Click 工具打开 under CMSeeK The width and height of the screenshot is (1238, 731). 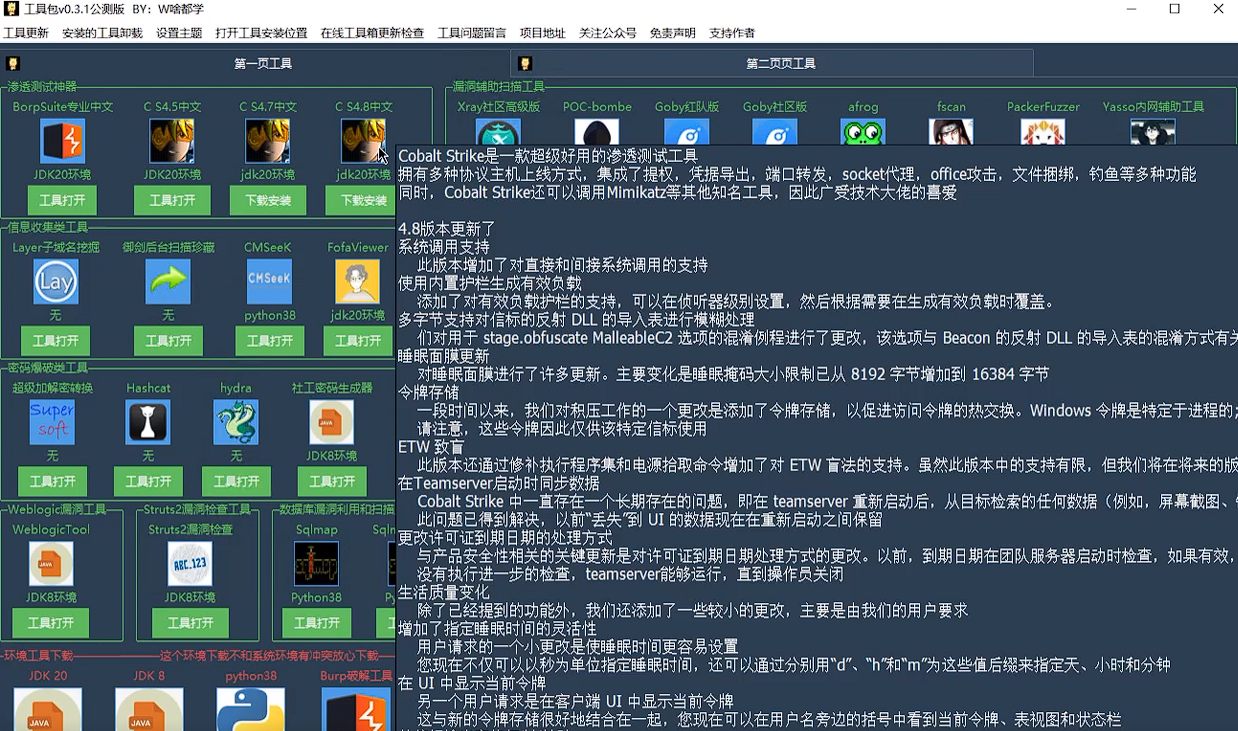tap(270, 340)
